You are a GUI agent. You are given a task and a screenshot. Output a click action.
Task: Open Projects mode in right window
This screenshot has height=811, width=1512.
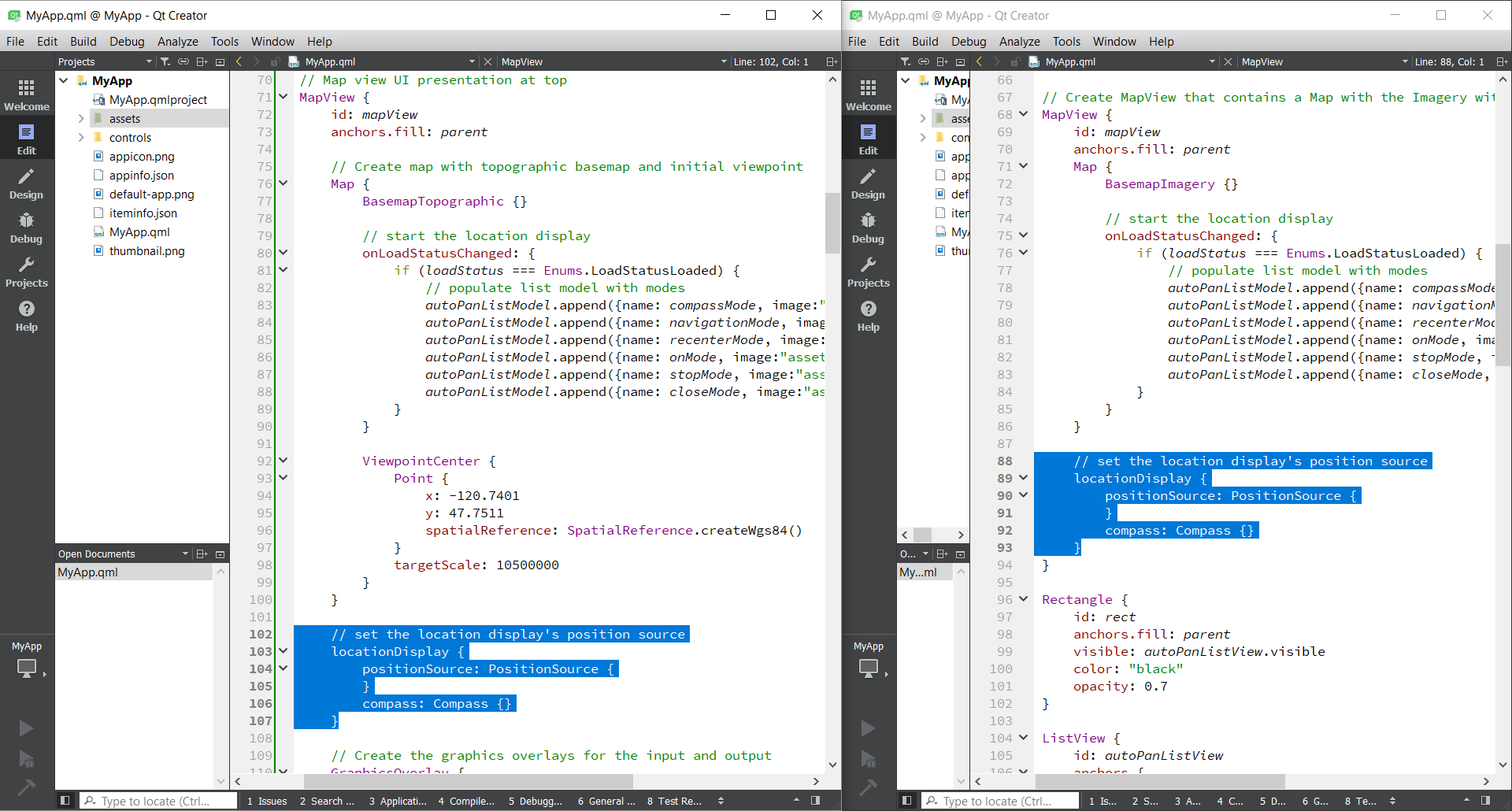click(x=869, y=271)
